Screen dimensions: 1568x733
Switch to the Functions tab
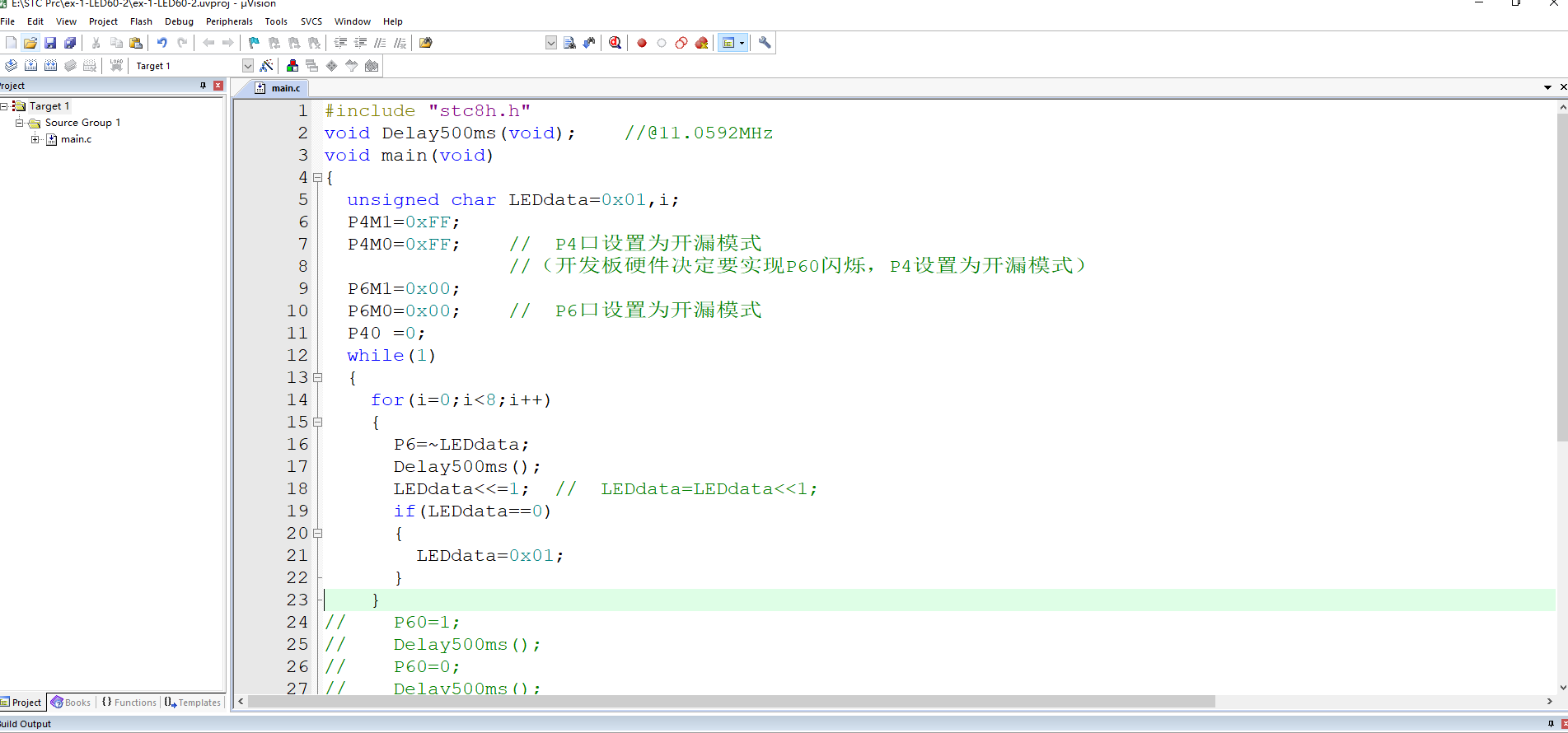[x=129, y=703]
